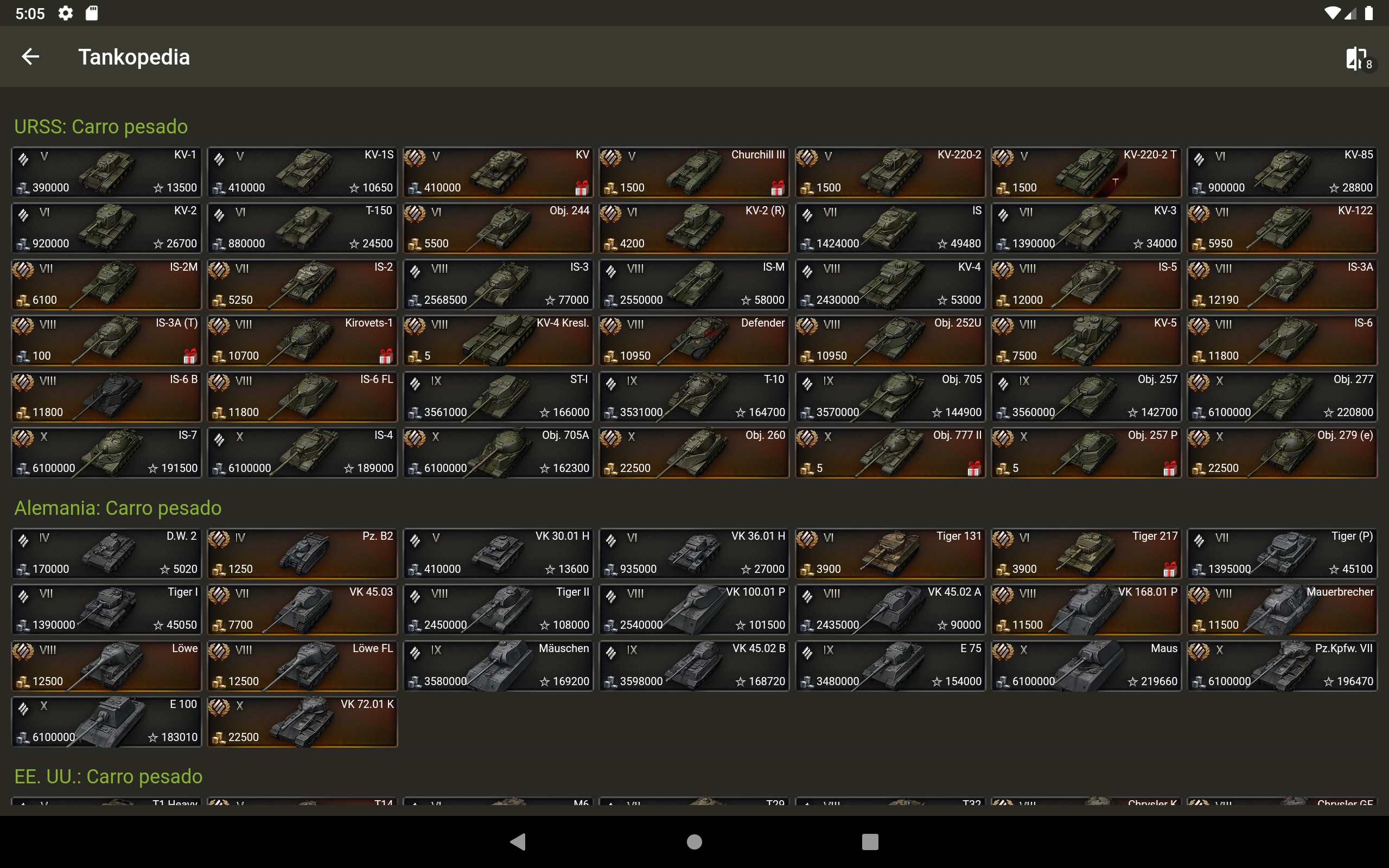Viewport: 1389px width, 868px height.
Task: Select the 'Alemania: Carro pesado' section heading
Action: (x=118, y=508)
